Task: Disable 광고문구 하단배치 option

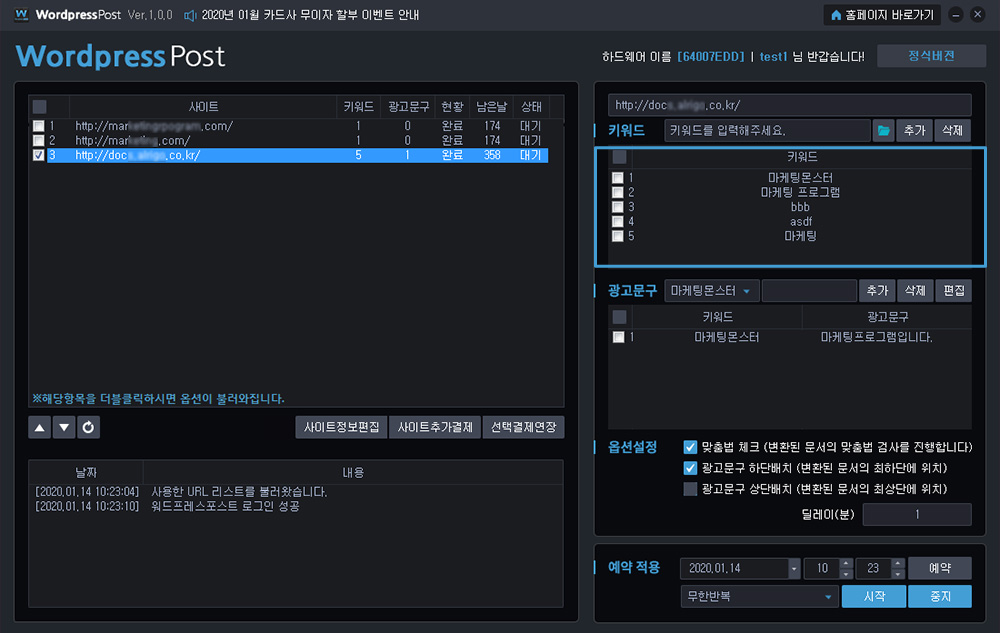Action: click(x=690, y=469)
